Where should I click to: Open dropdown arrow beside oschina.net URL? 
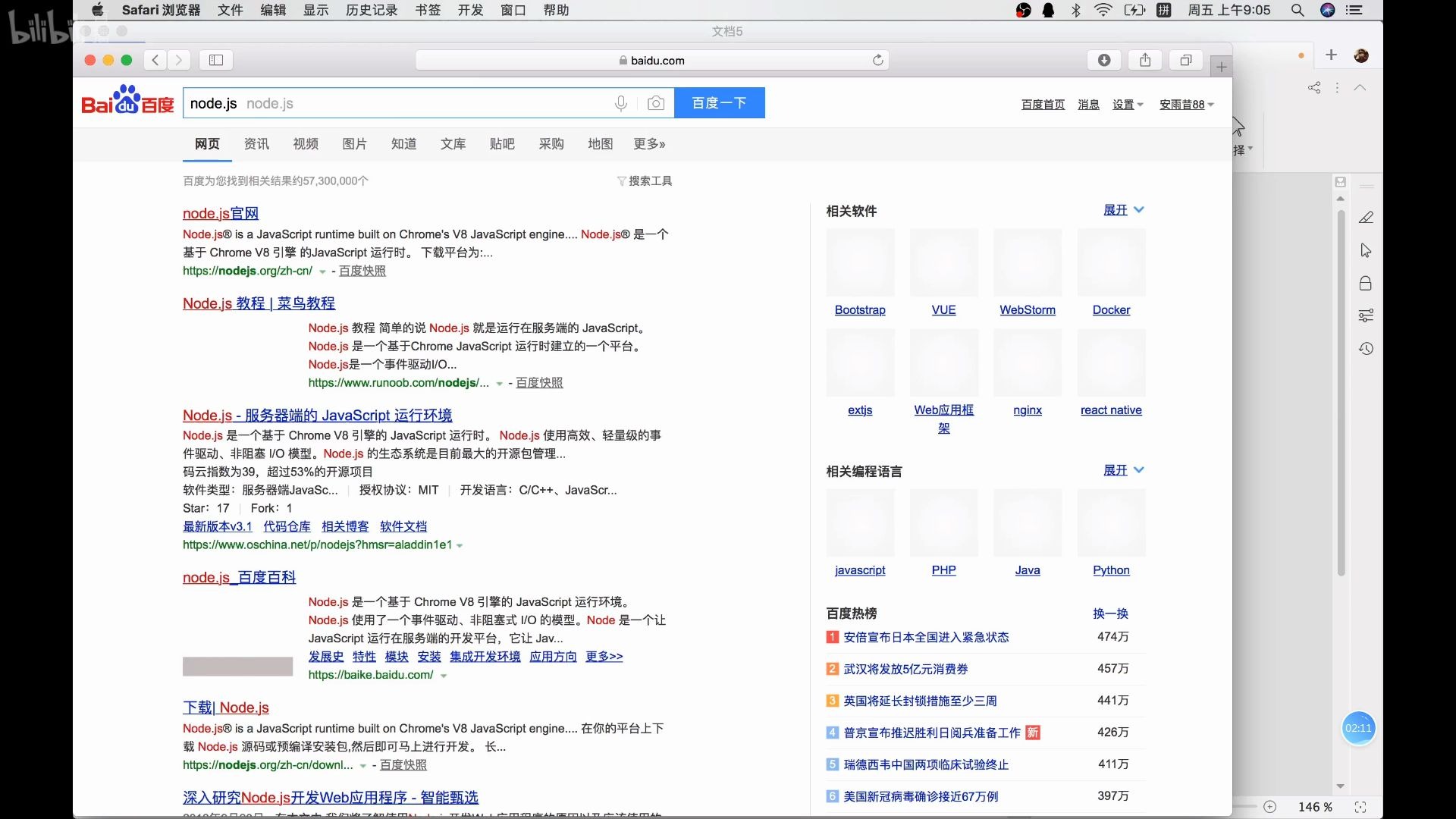click(x=460, y=545)
